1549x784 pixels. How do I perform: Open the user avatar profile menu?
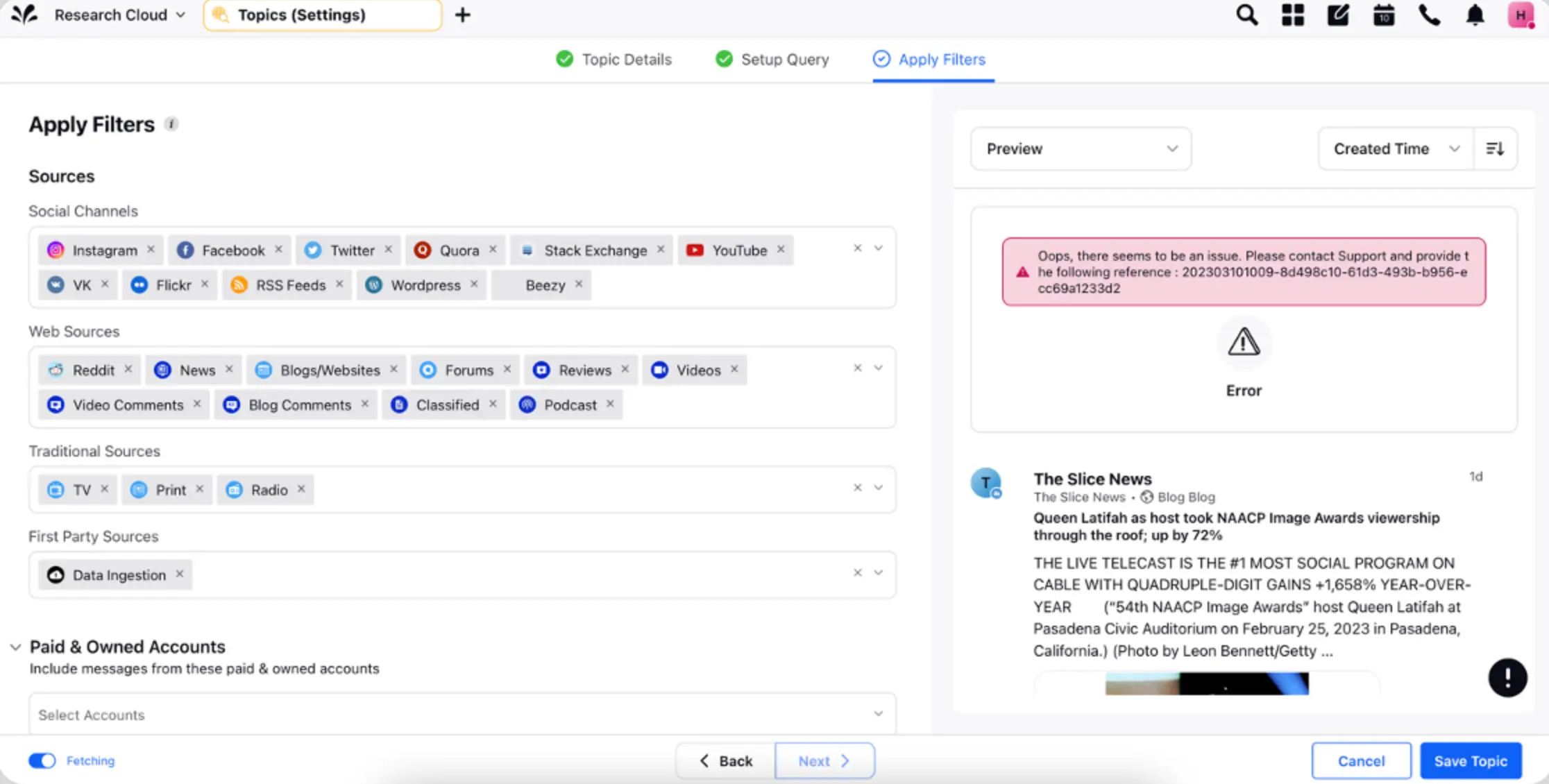point(1521,15)
